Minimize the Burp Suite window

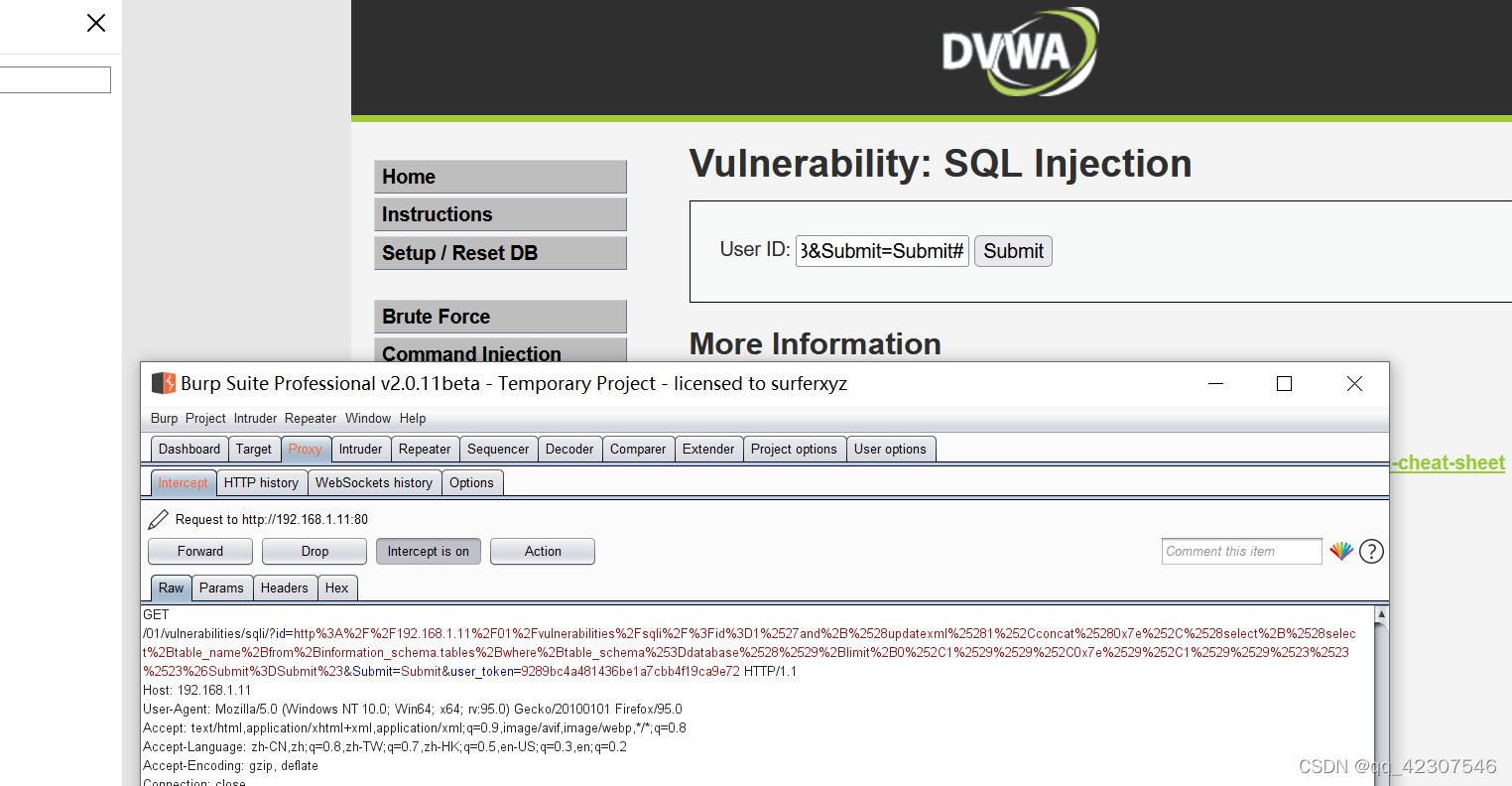pyautogui.click(x=1215, y=383)
